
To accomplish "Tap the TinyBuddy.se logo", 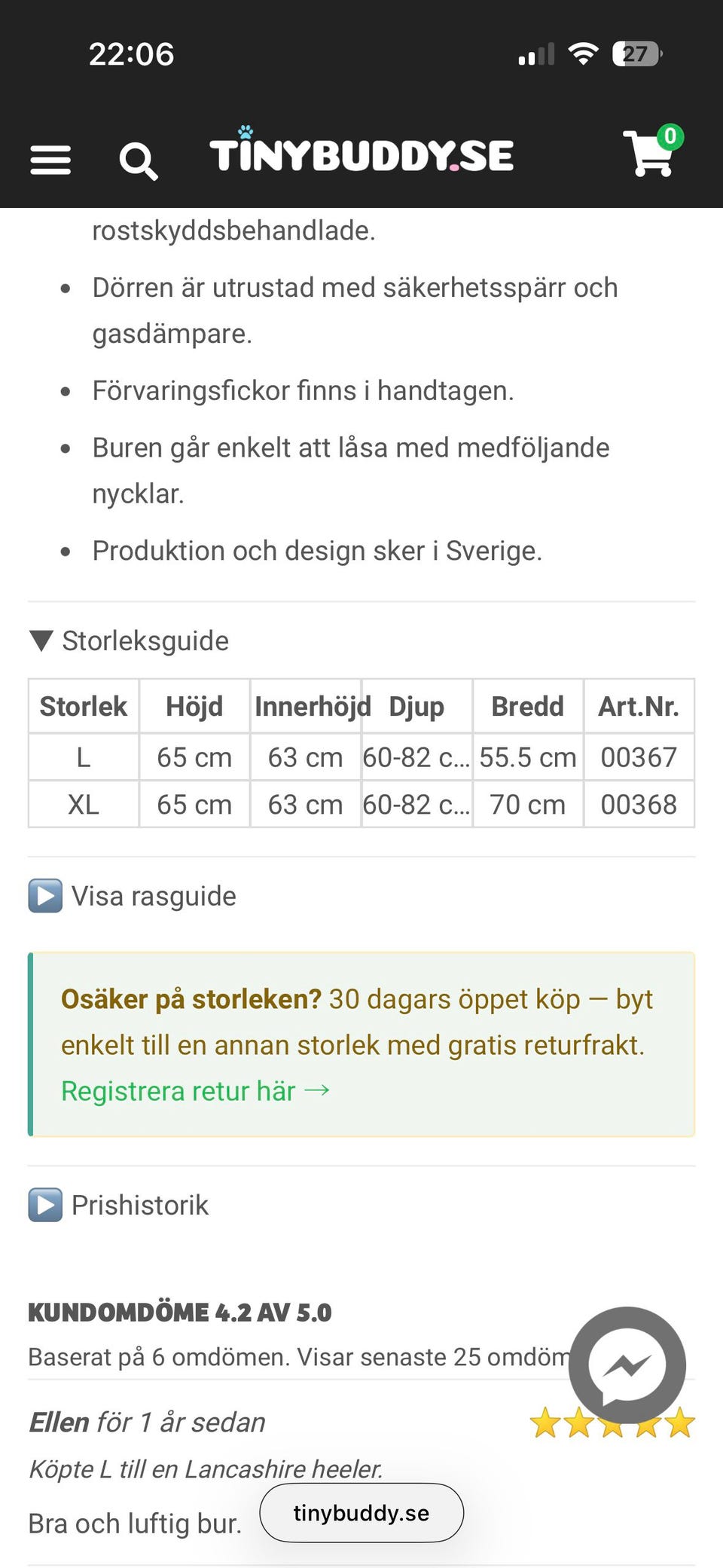I will (361, 154).
